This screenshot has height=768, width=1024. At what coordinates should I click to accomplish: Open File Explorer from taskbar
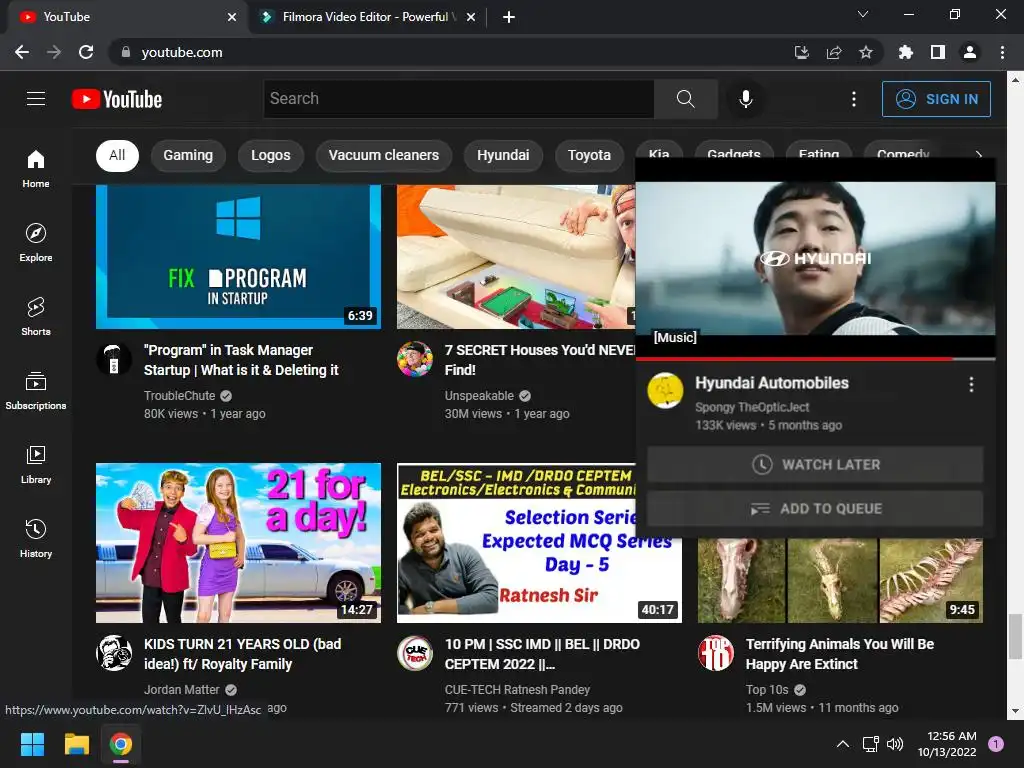click(76, 744)
